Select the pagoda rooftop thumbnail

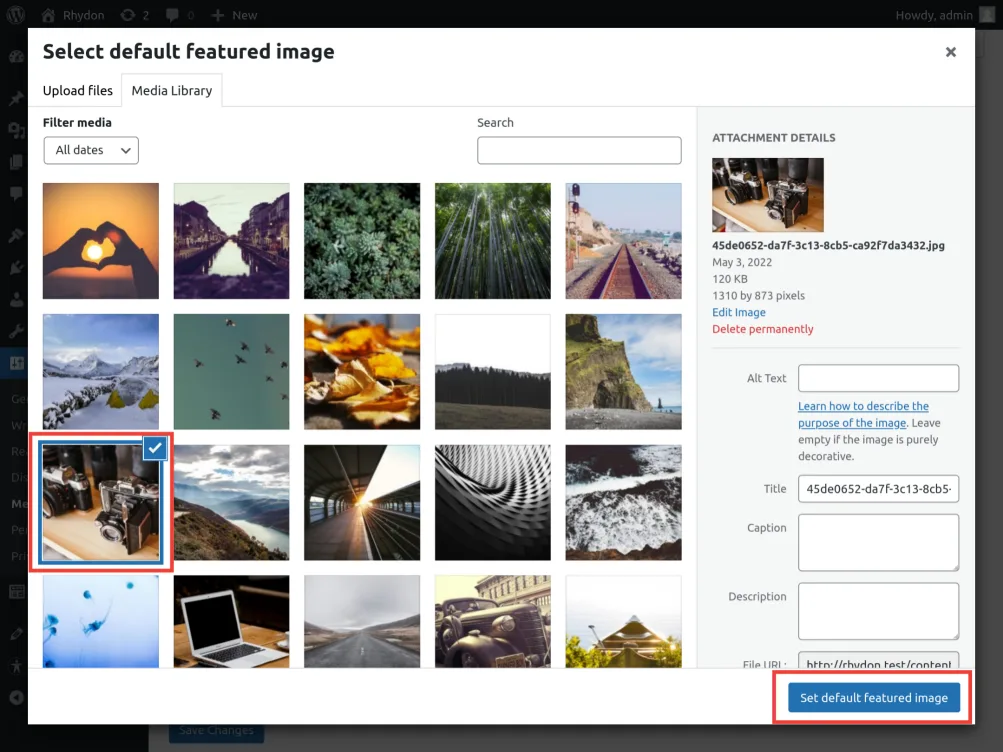pos(624,622)
